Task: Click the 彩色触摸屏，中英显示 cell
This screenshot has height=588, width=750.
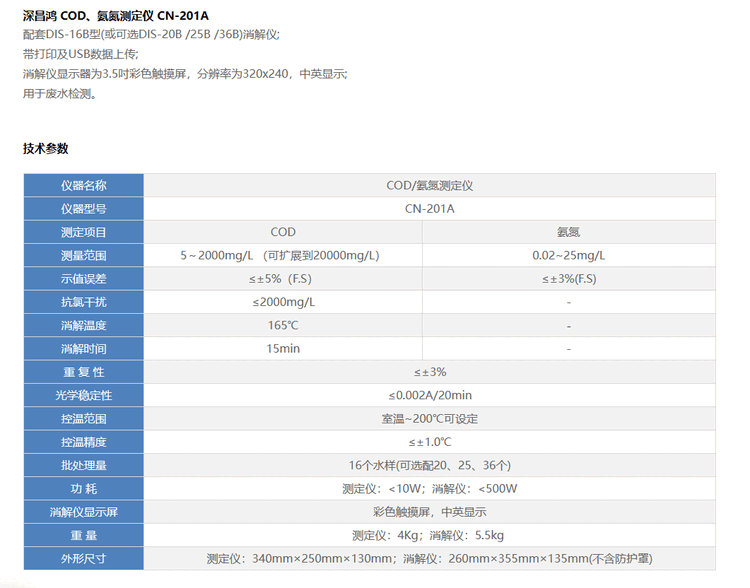Action: 430,512
